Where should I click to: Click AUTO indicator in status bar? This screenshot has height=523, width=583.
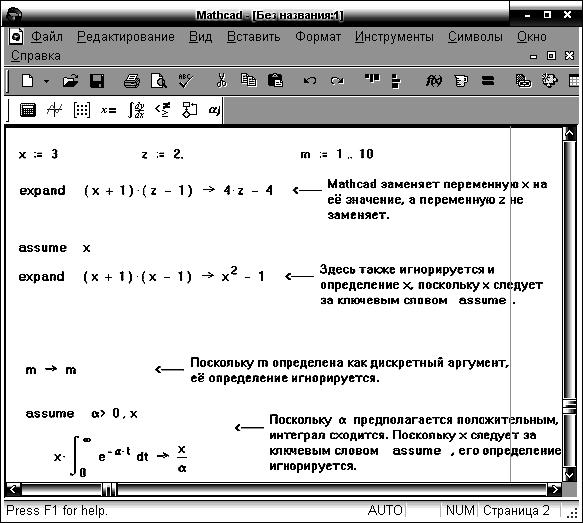point(385,510)
